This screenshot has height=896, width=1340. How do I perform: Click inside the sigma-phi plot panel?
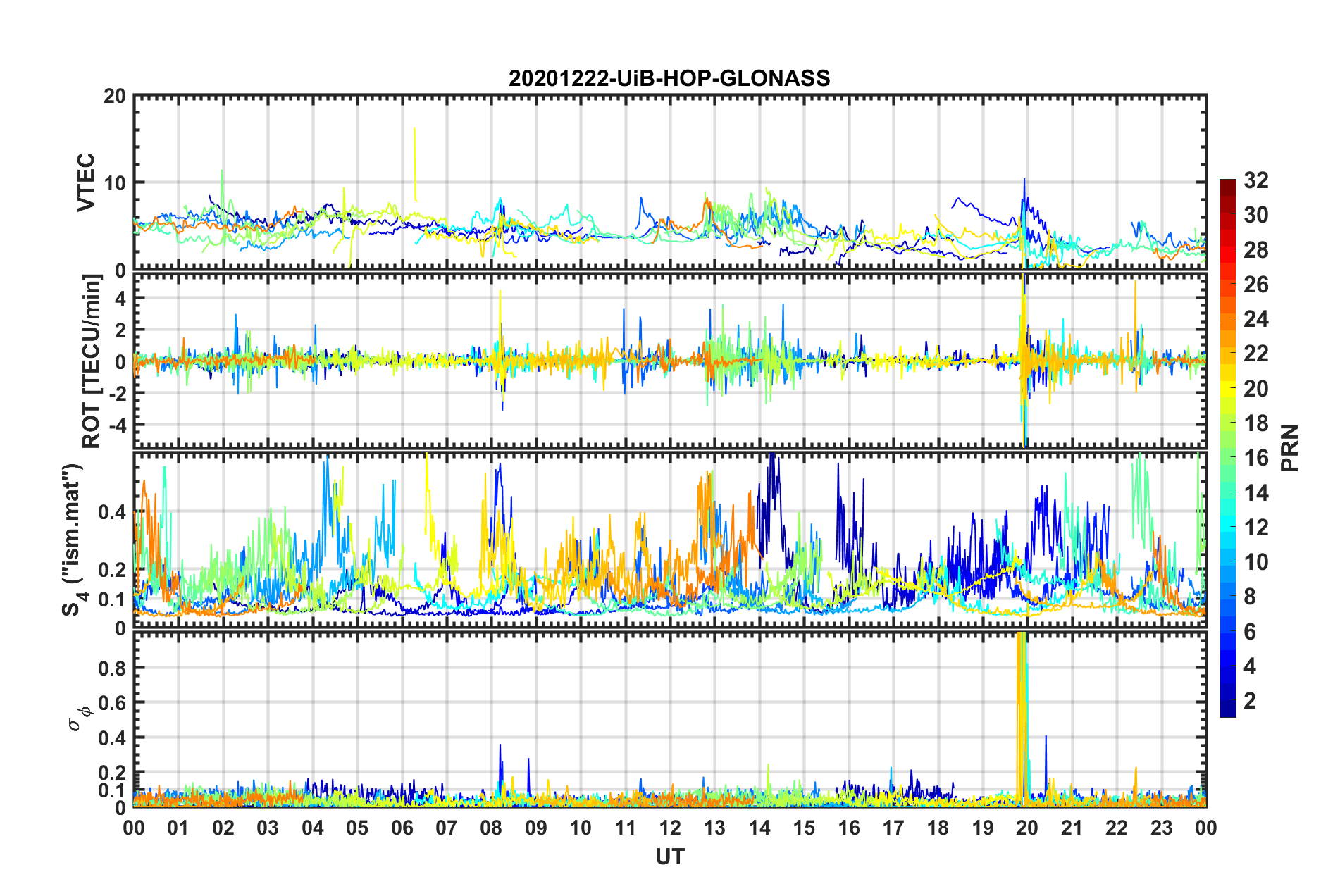(x=670, y=719)
